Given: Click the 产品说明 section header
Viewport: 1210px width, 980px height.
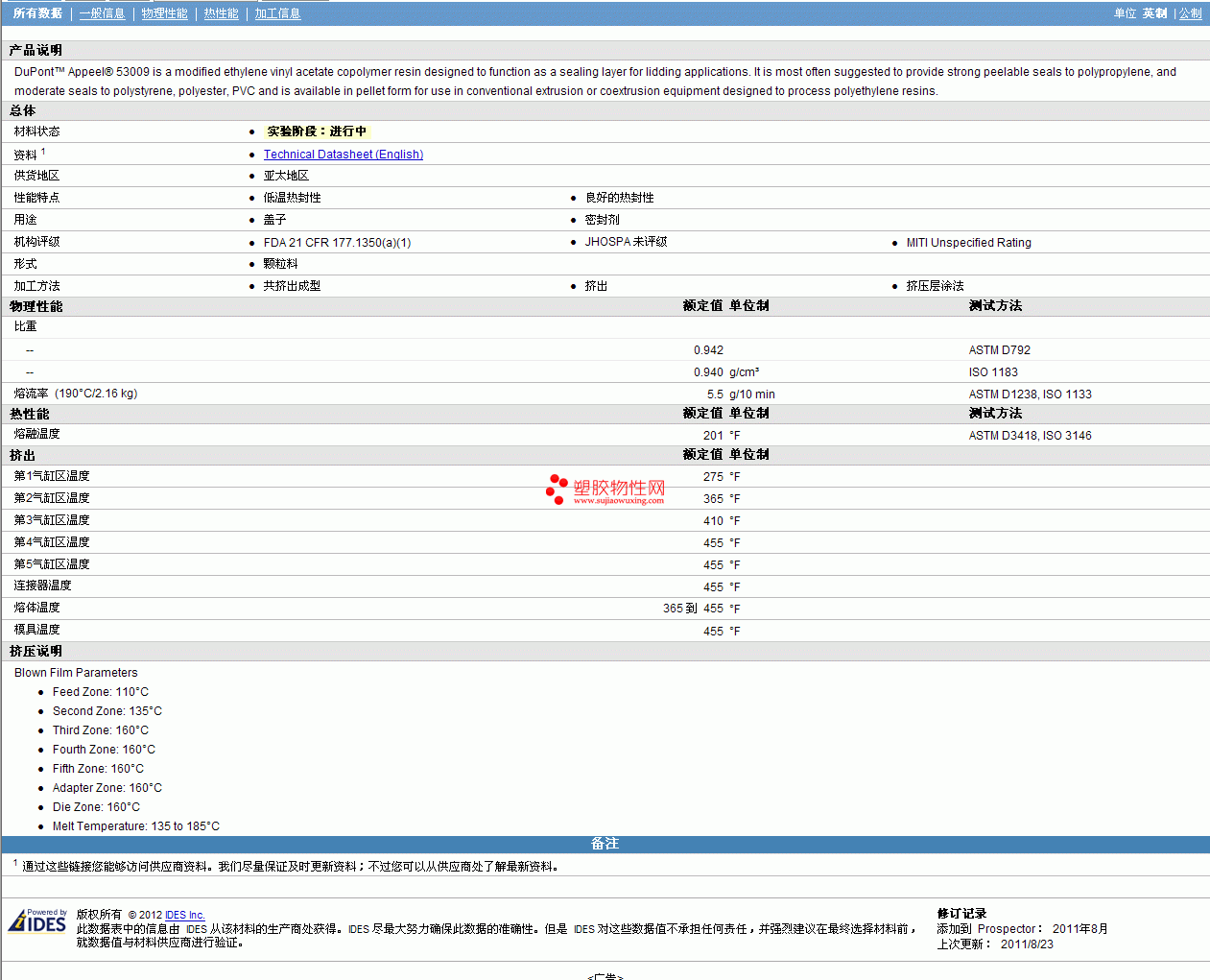Looking at the screenshot, I should [36, 50].
